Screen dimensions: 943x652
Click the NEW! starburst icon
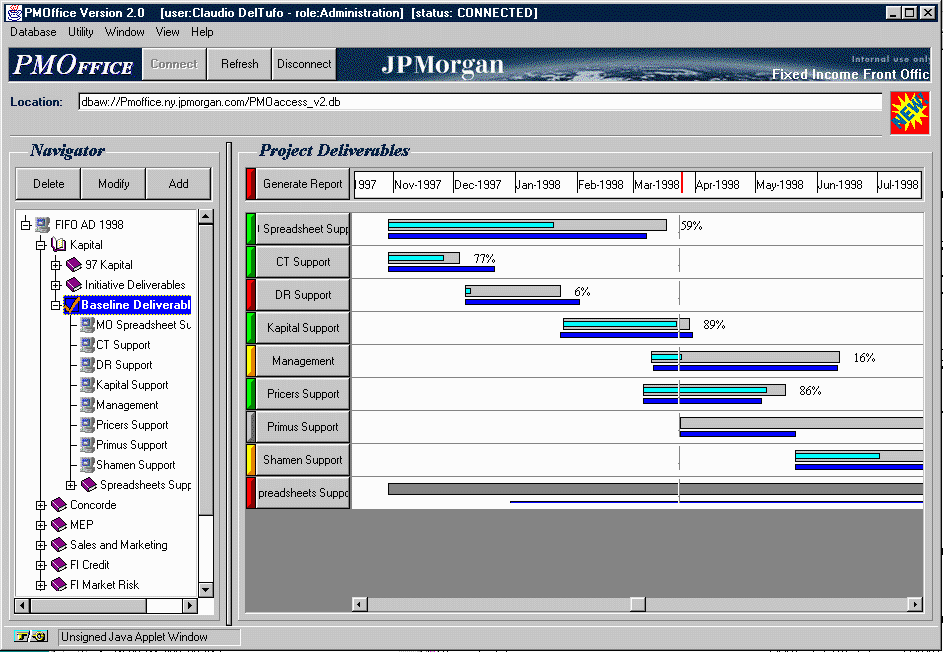[x=910, y=112]
